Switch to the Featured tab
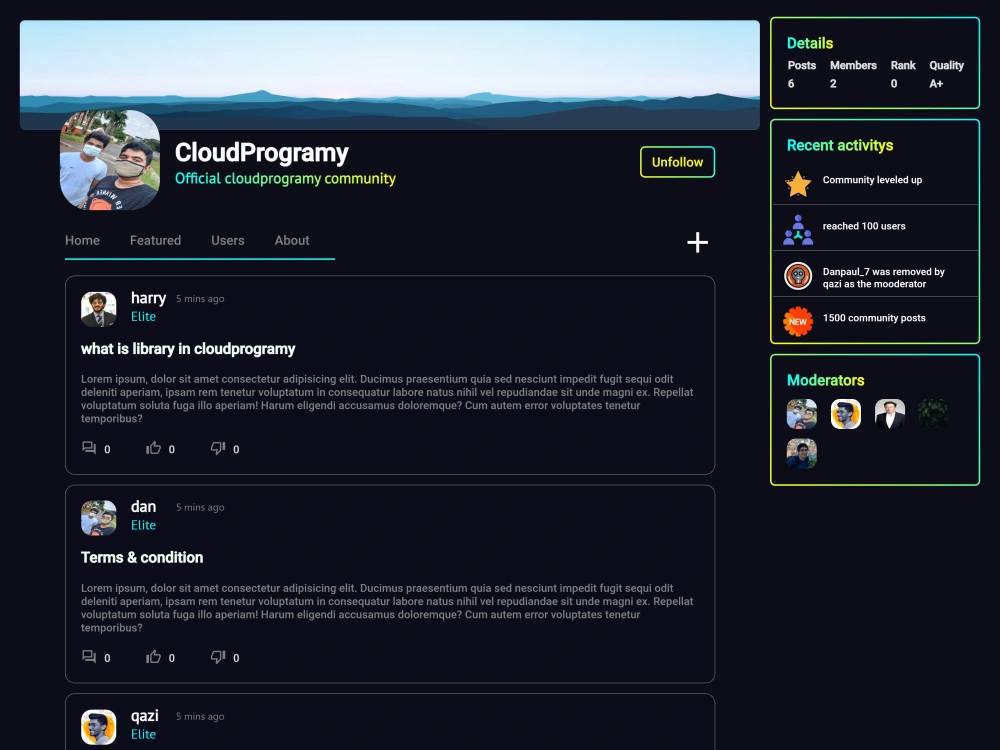 pyautogui.click(x=156, y=240)
